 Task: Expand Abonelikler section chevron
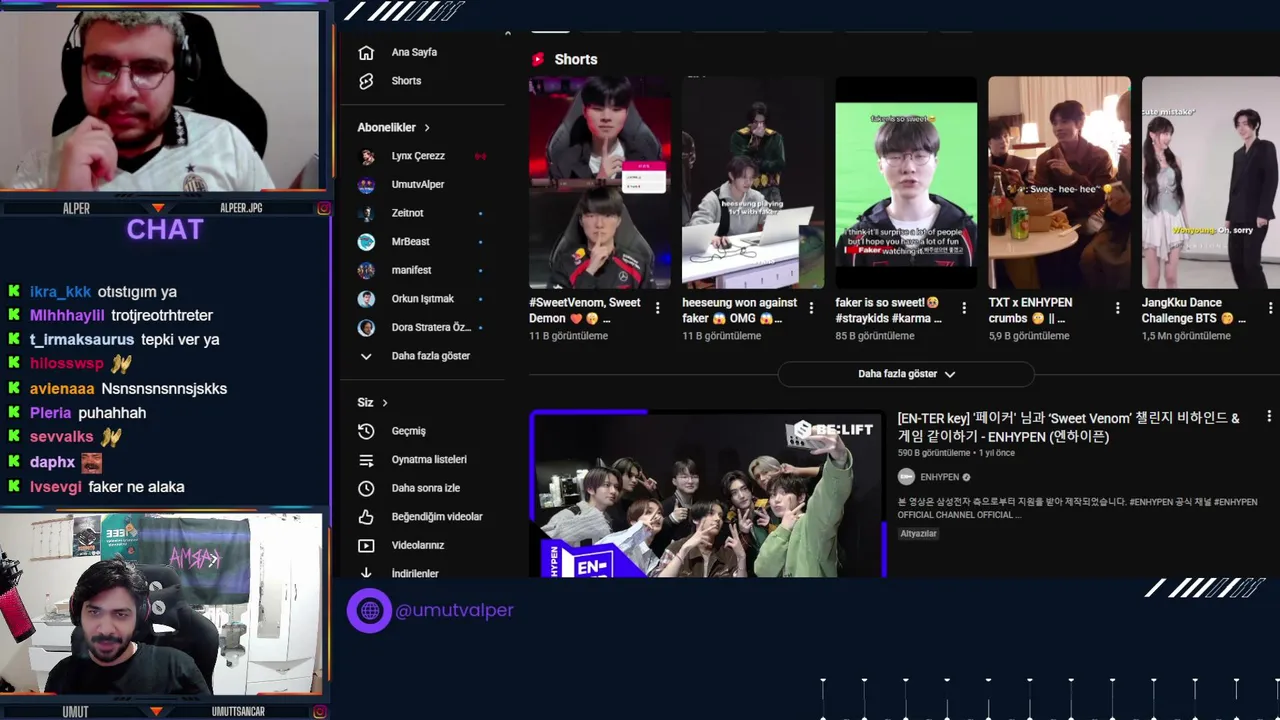(x=427, y=128)
